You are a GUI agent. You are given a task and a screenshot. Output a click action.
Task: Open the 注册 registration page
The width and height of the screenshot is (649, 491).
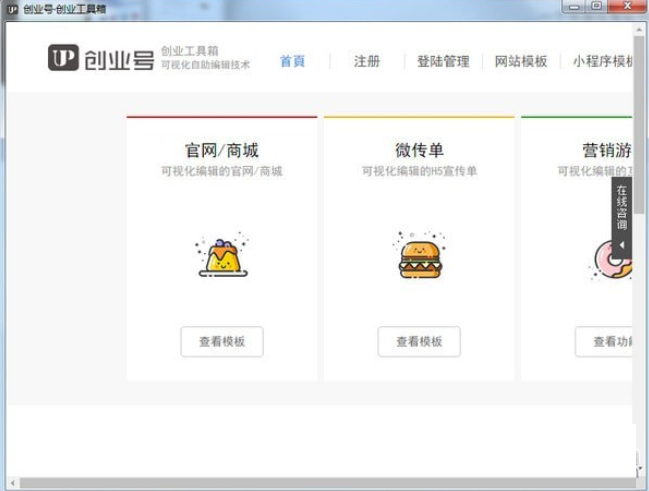click(367, 61)
